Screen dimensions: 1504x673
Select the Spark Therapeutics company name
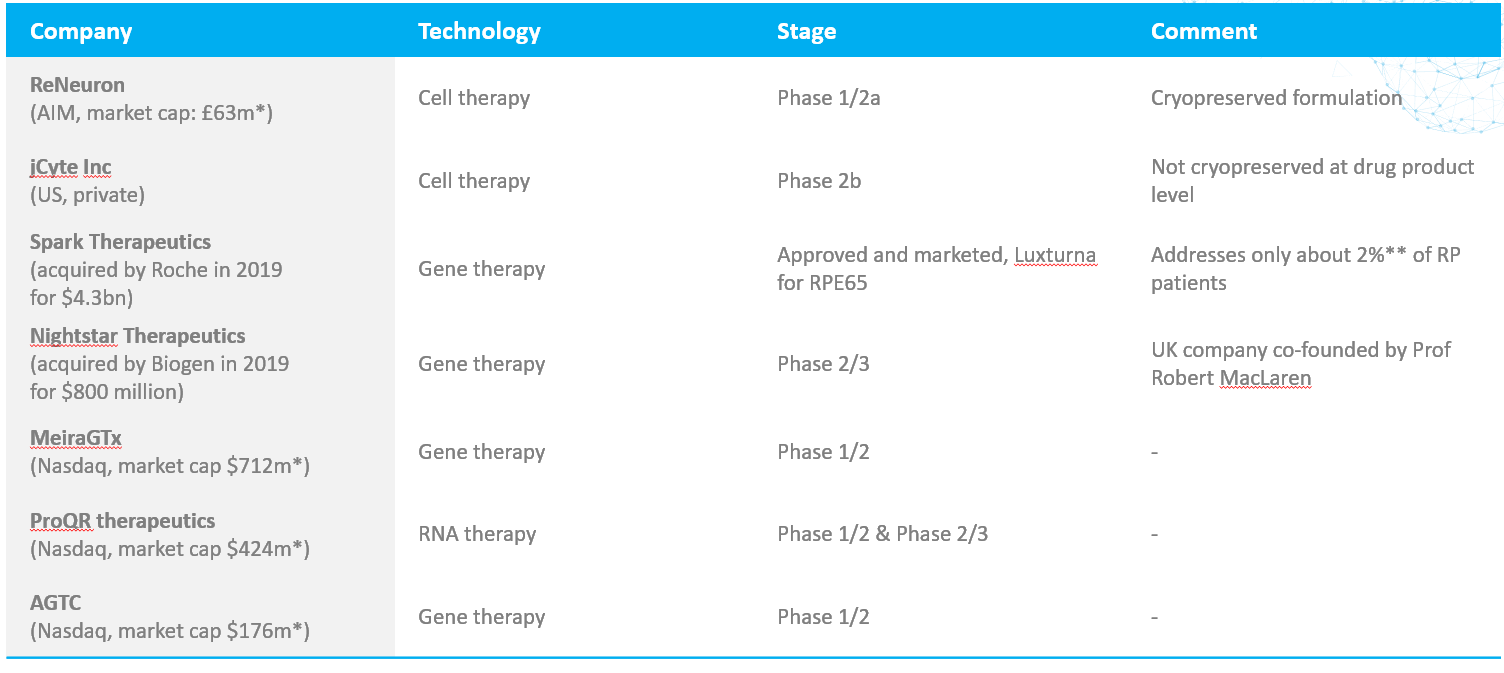[120, 242]
